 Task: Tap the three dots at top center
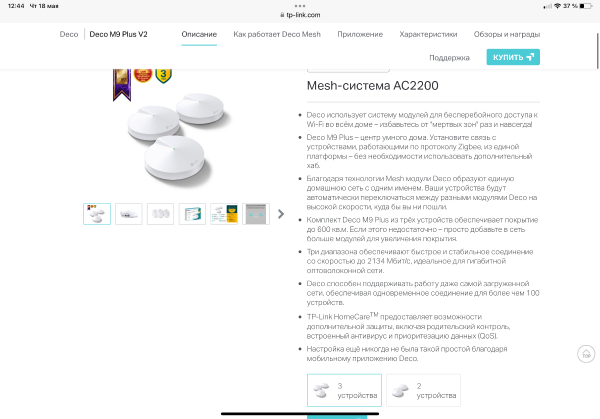(x=300, y=6)
